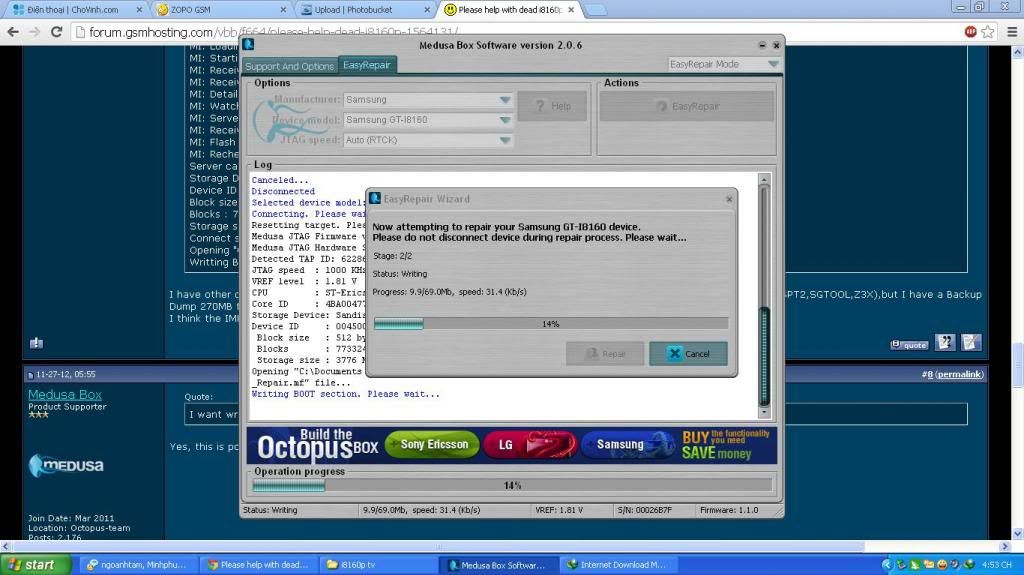Viewport: 1024px width, 575px height.
Task: Switch to Please help with dead taskbar item
Action: pos(259,565)
